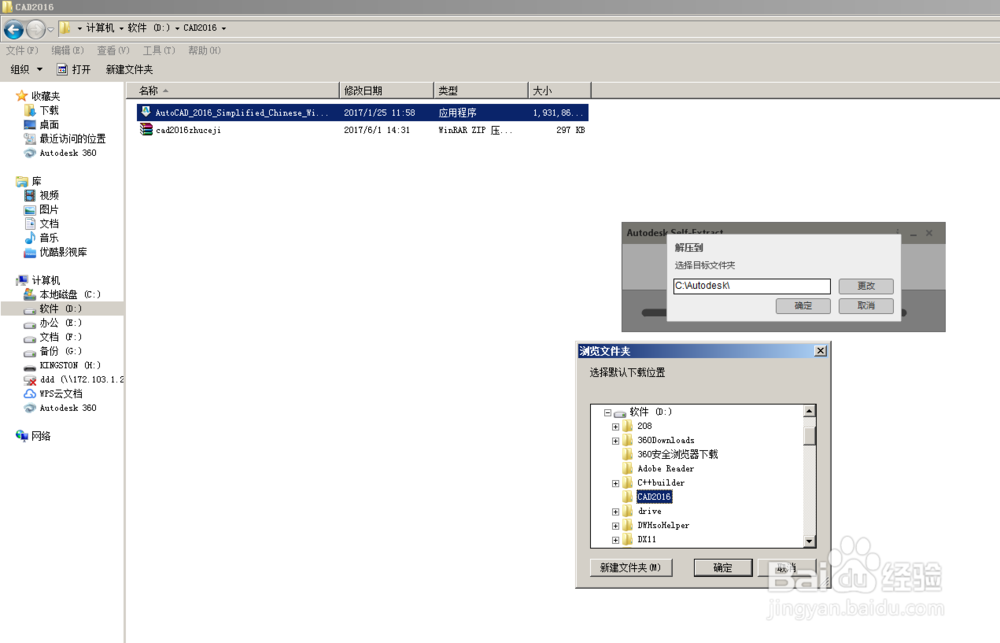Cancel extraction with 取消 in 解压到 dialog
Screen dimensions: 1000x643
[866, 306]
